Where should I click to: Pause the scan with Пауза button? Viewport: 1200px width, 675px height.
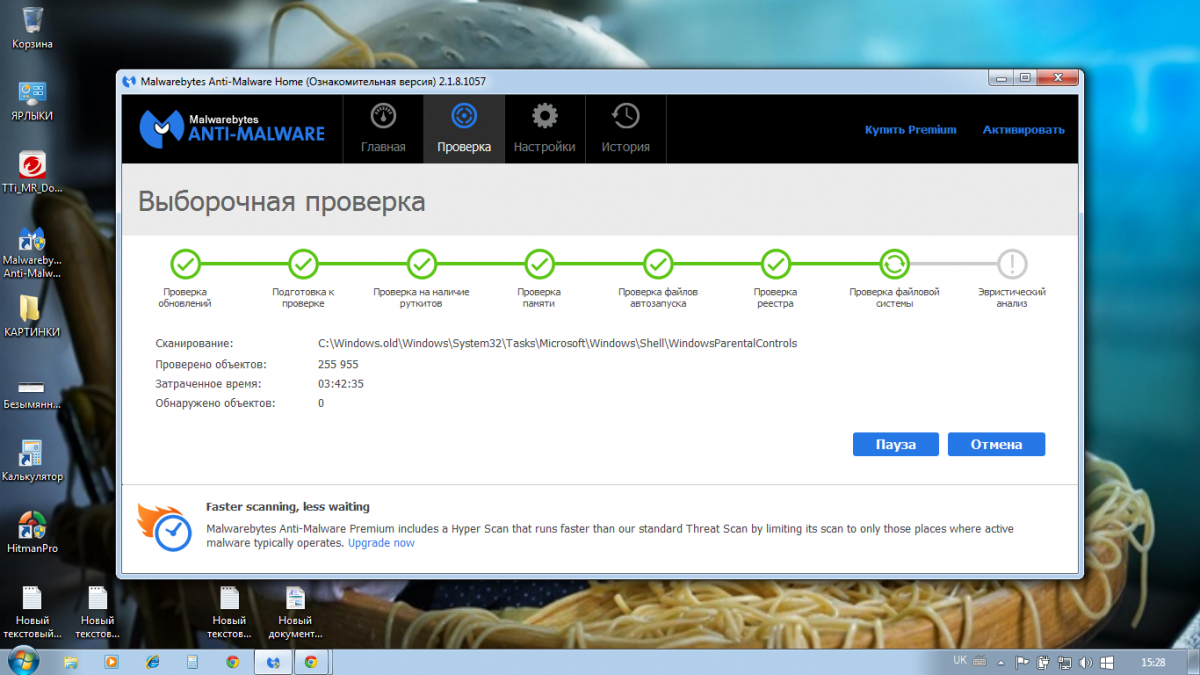[896, 444]
